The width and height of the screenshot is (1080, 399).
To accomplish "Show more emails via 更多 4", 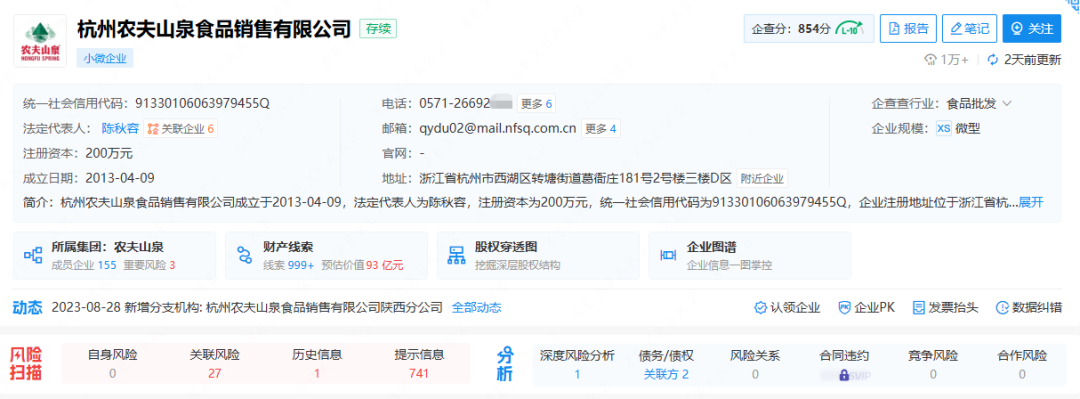I will pos(601,128).
